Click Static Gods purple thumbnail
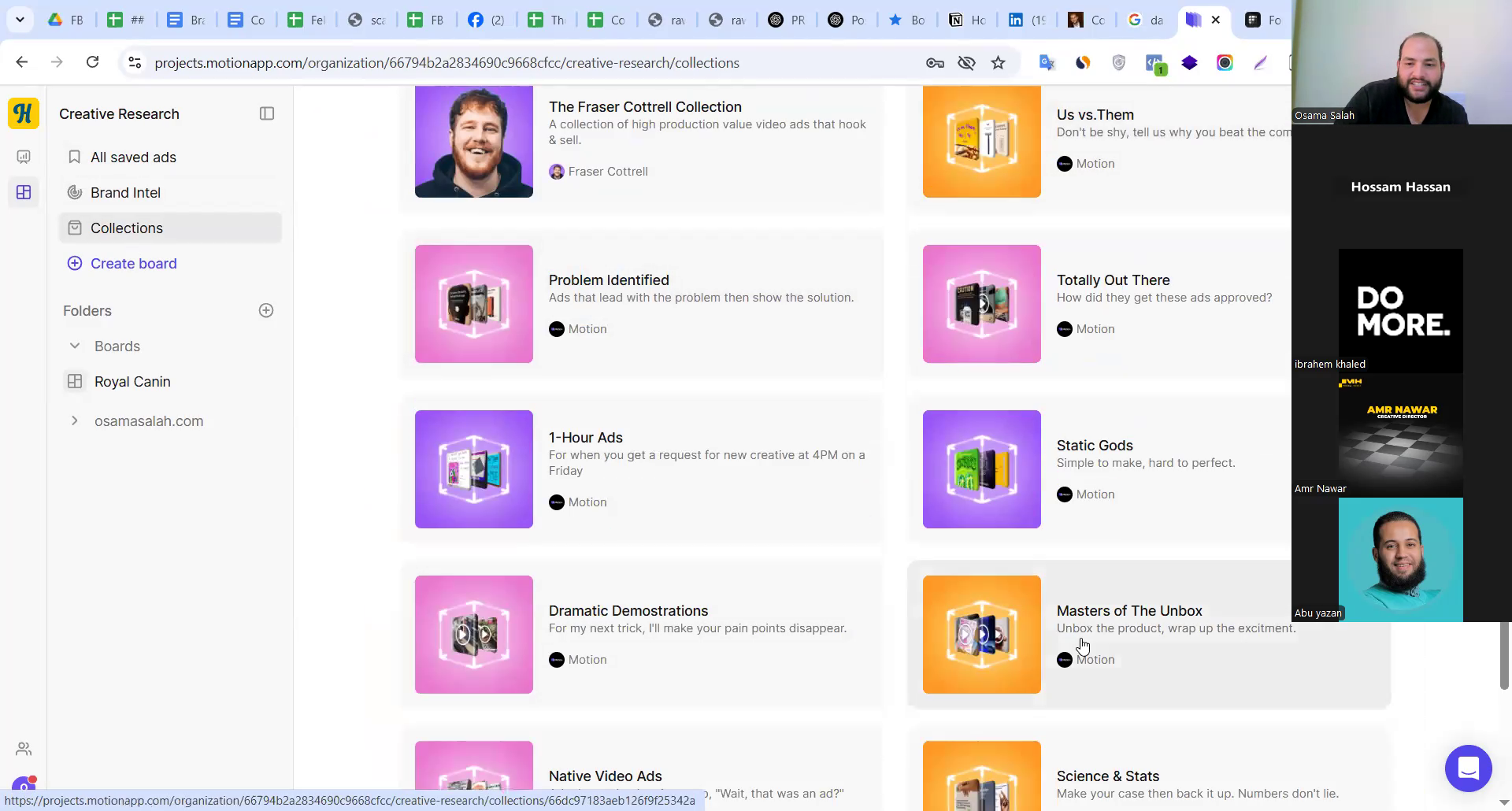1512x811 pixels. (982, 469)
